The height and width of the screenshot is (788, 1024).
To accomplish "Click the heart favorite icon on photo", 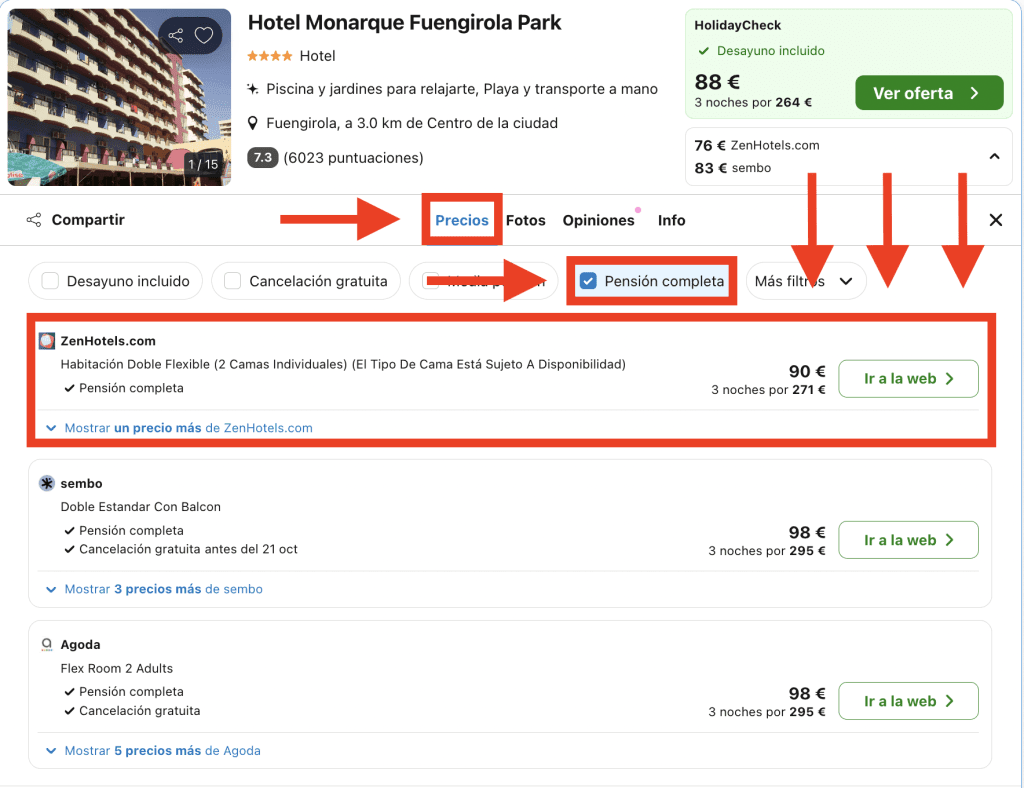I will point(204,36).
